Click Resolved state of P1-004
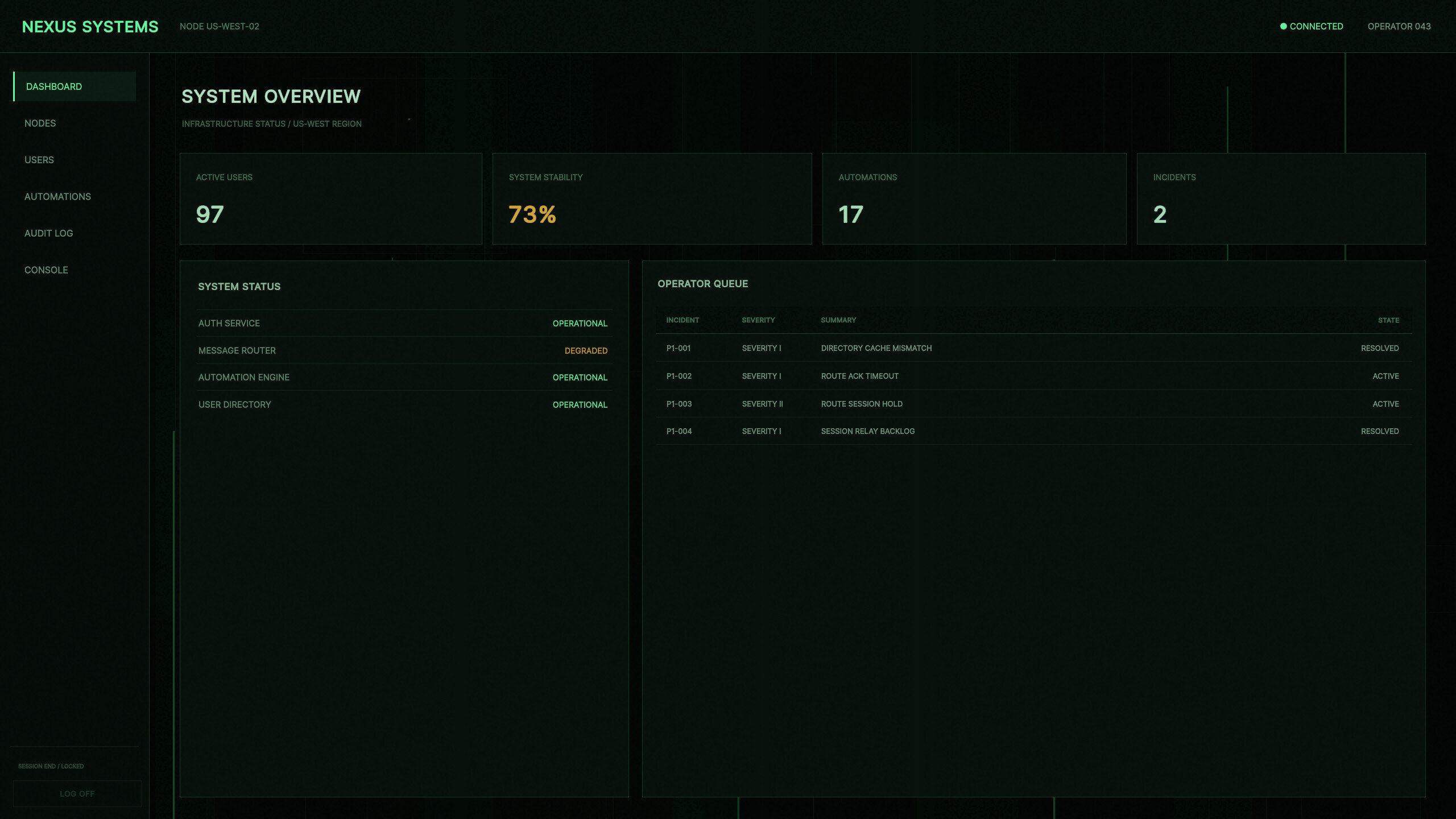Viewport: 1456px width, 819px height. point(1380,431)
